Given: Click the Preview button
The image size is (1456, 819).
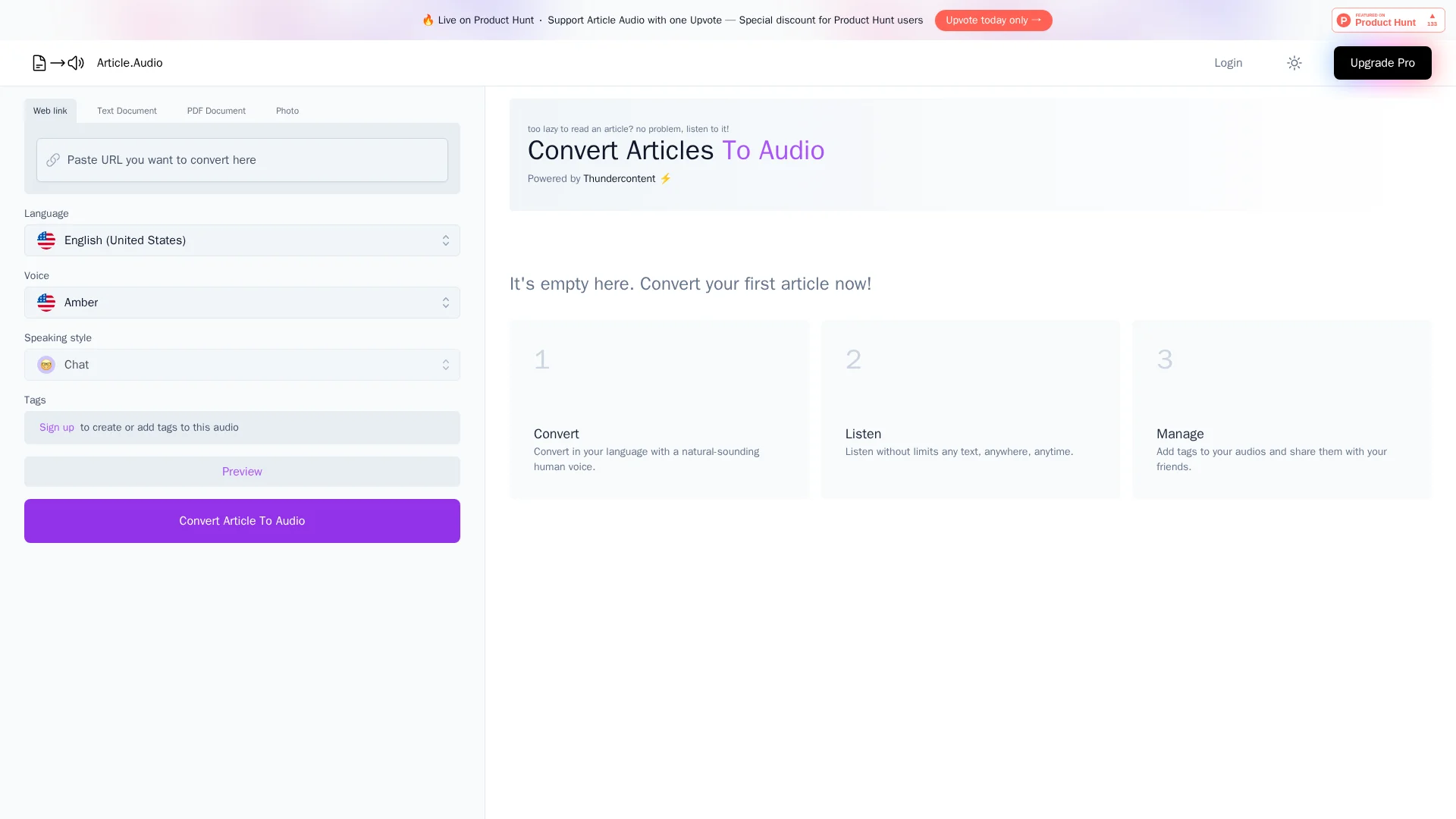Looking at the screenshot, I should pos(242,472).
